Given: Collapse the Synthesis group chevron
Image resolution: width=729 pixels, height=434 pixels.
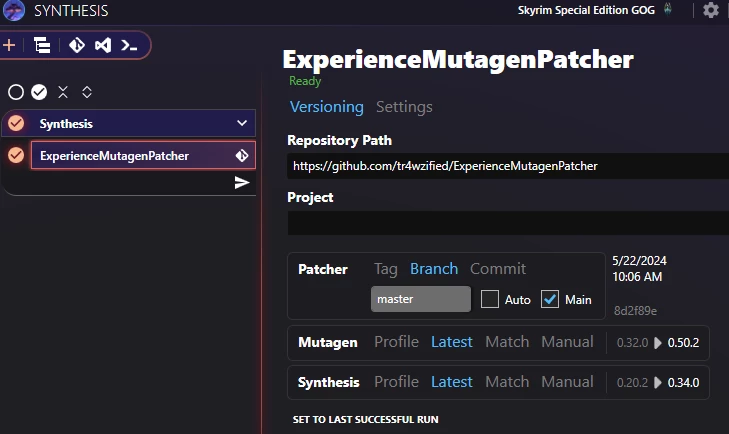Looking at the screenshot, I should pyautogui.click(x=242, y=123).
